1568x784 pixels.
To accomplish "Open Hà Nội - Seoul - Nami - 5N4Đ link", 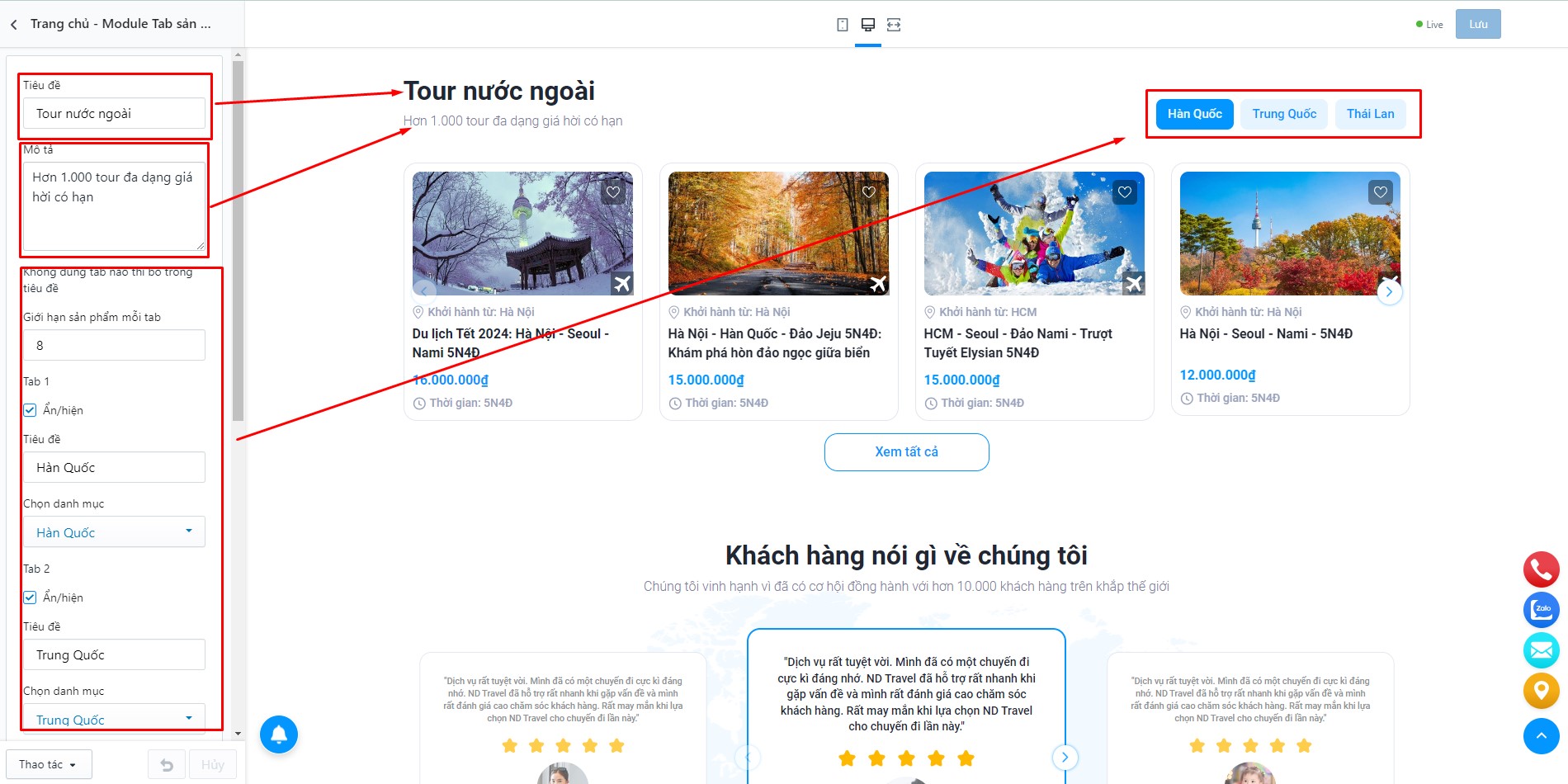I will [1266, 334].
